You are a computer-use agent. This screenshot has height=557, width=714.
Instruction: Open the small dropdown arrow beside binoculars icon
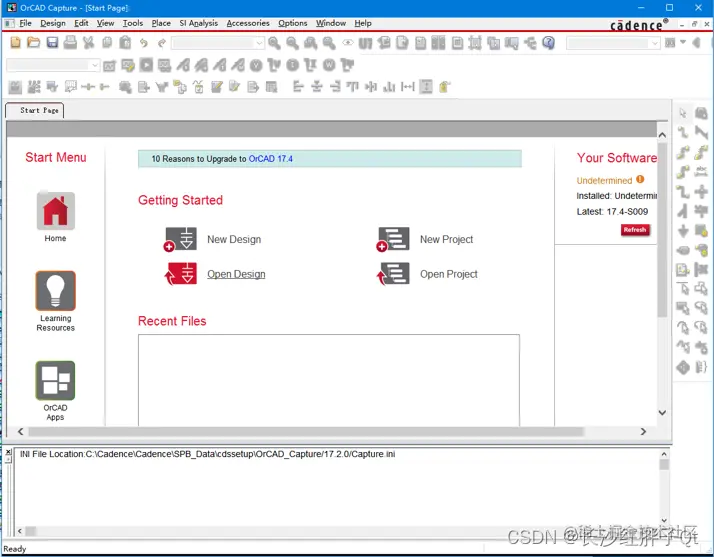click(683, 42)
